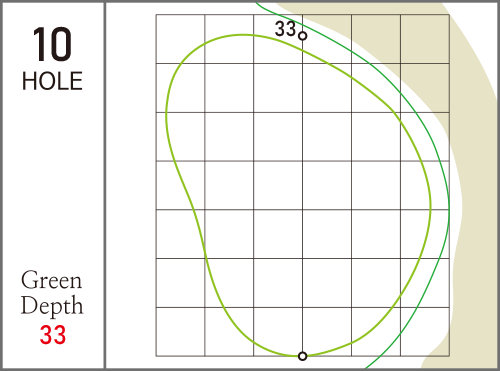The image size is (500, 371).
Task: Select the top-left grid cell
Action: click(x=180, y=39)
